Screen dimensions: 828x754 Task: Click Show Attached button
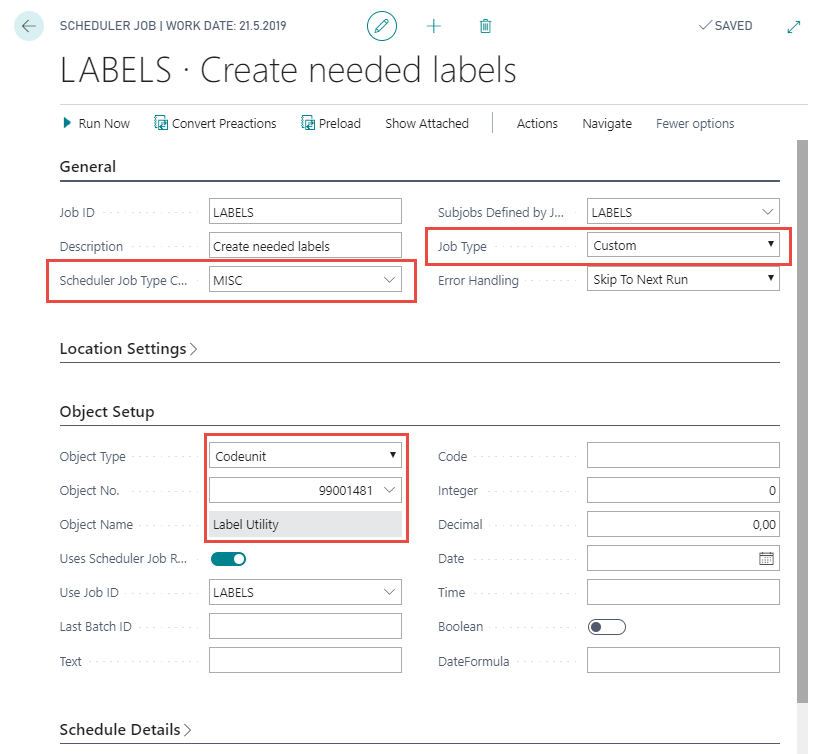pos(427,123)
